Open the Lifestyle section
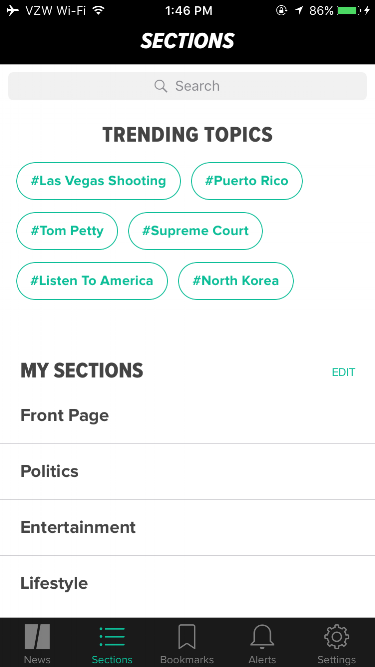375x667 pixels. click(x=188, y=584)
